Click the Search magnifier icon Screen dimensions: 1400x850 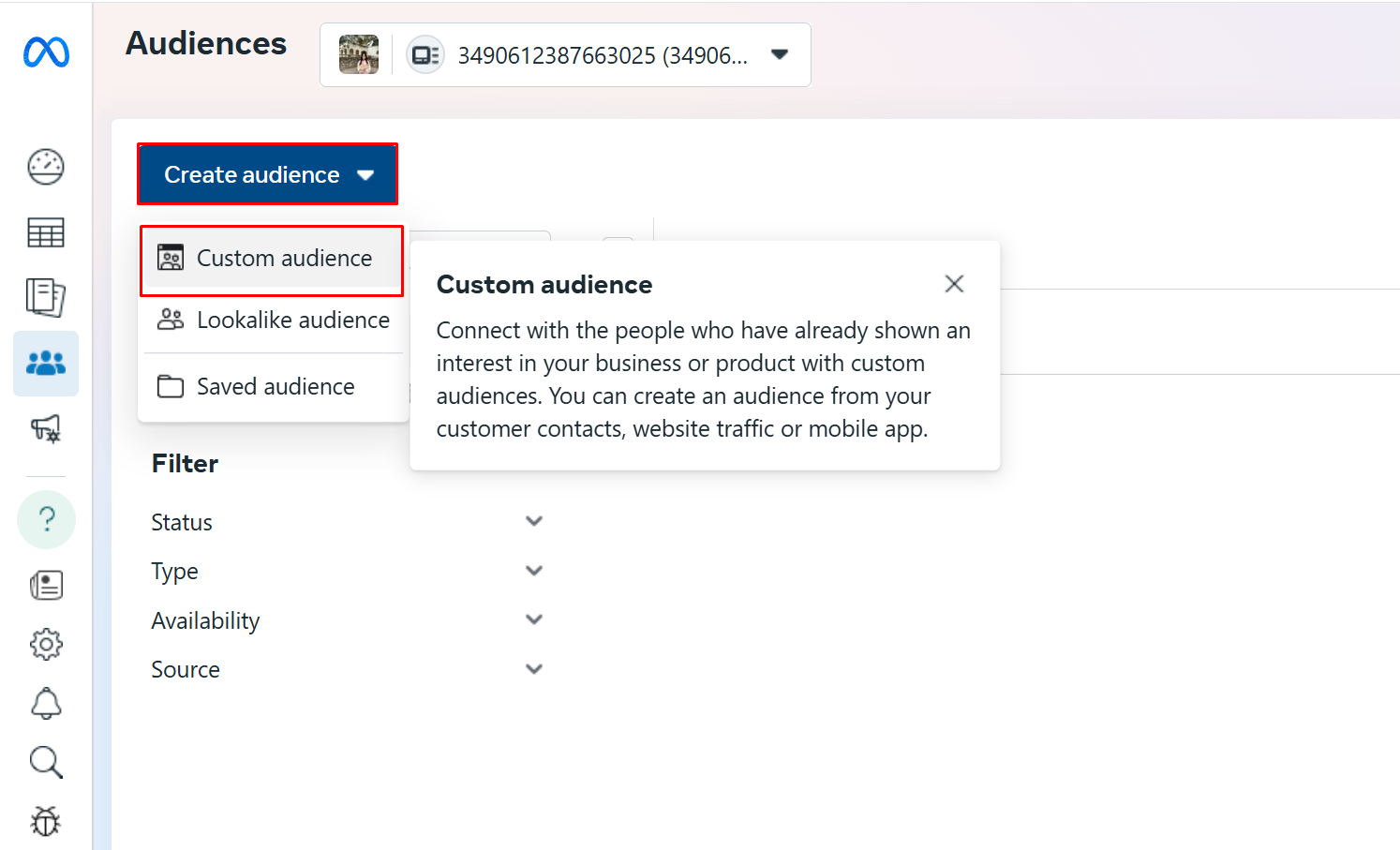click(x=46, y=763)
